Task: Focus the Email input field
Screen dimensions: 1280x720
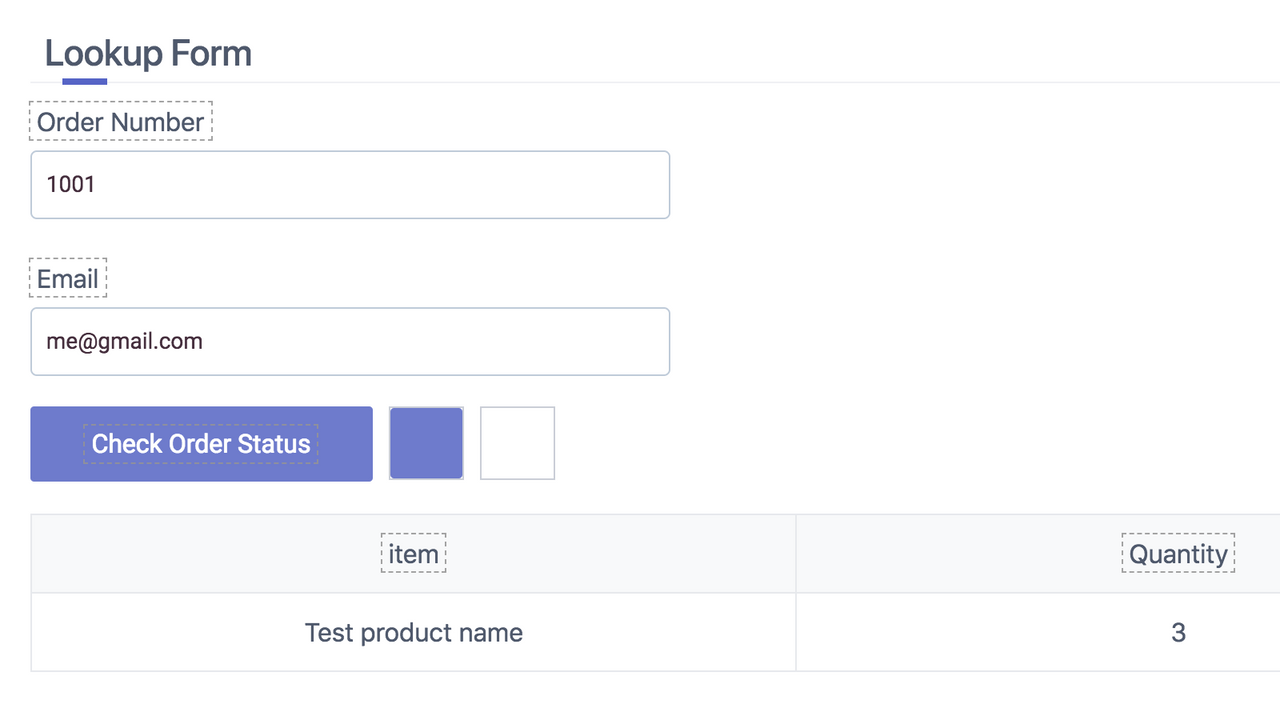Action: [x=350, y=342]
